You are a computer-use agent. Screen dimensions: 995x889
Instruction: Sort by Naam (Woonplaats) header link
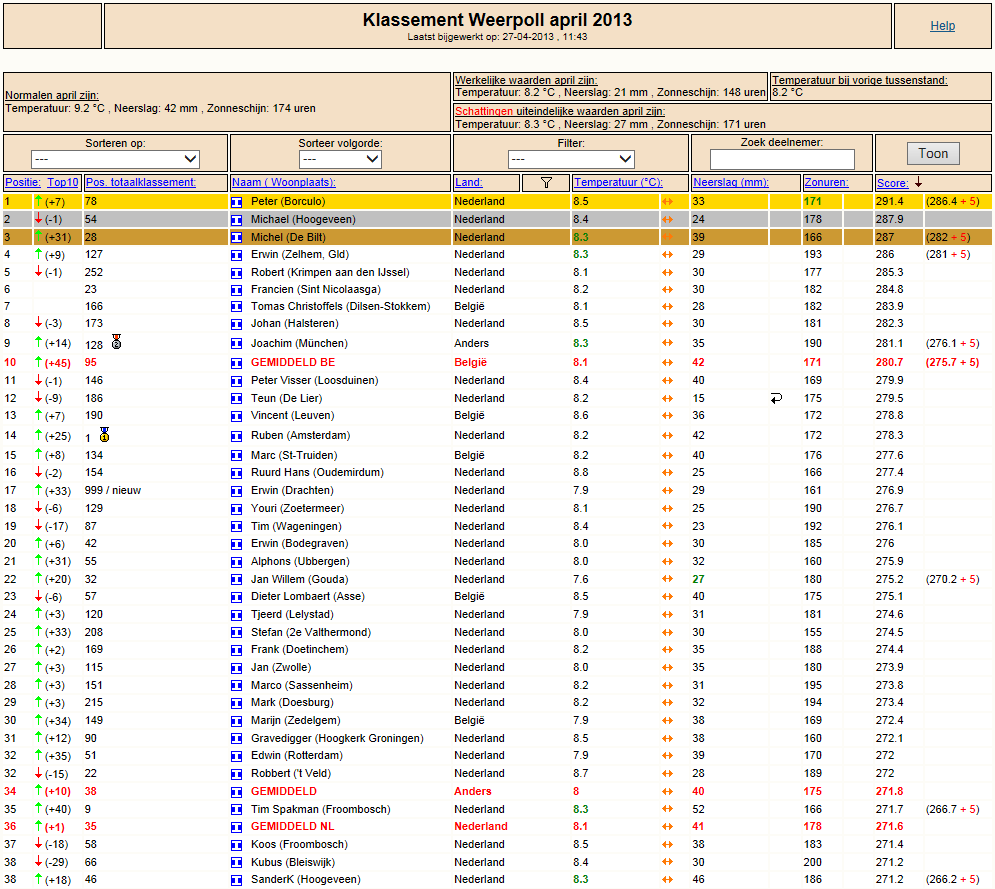[284, 183]
